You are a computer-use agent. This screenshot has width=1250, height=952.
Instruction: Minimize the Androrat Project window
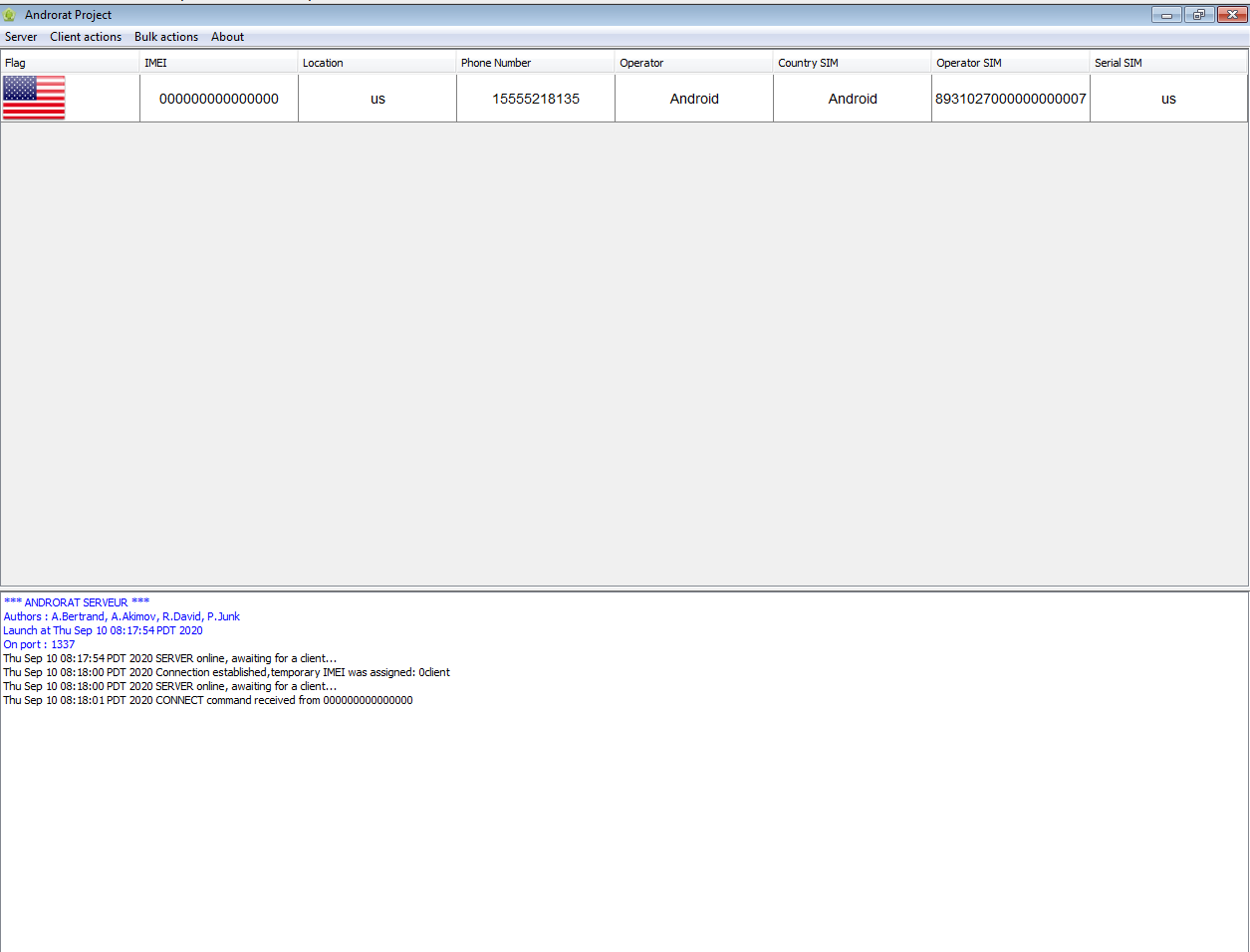(x=1166, y=15)
